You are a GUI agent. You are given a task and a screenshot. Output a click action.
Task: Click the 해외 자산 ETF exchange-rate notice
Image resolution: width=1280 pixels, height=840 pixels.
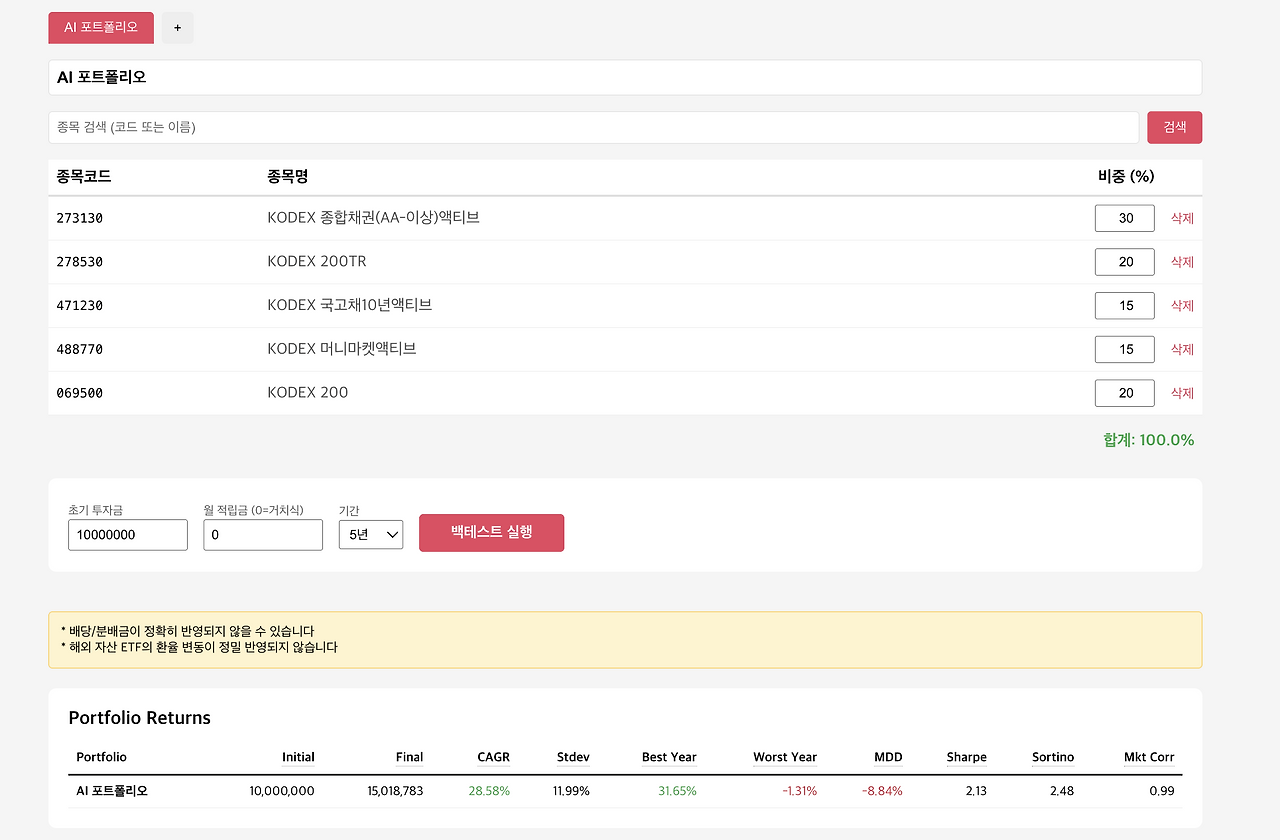(x=199, y=647)
